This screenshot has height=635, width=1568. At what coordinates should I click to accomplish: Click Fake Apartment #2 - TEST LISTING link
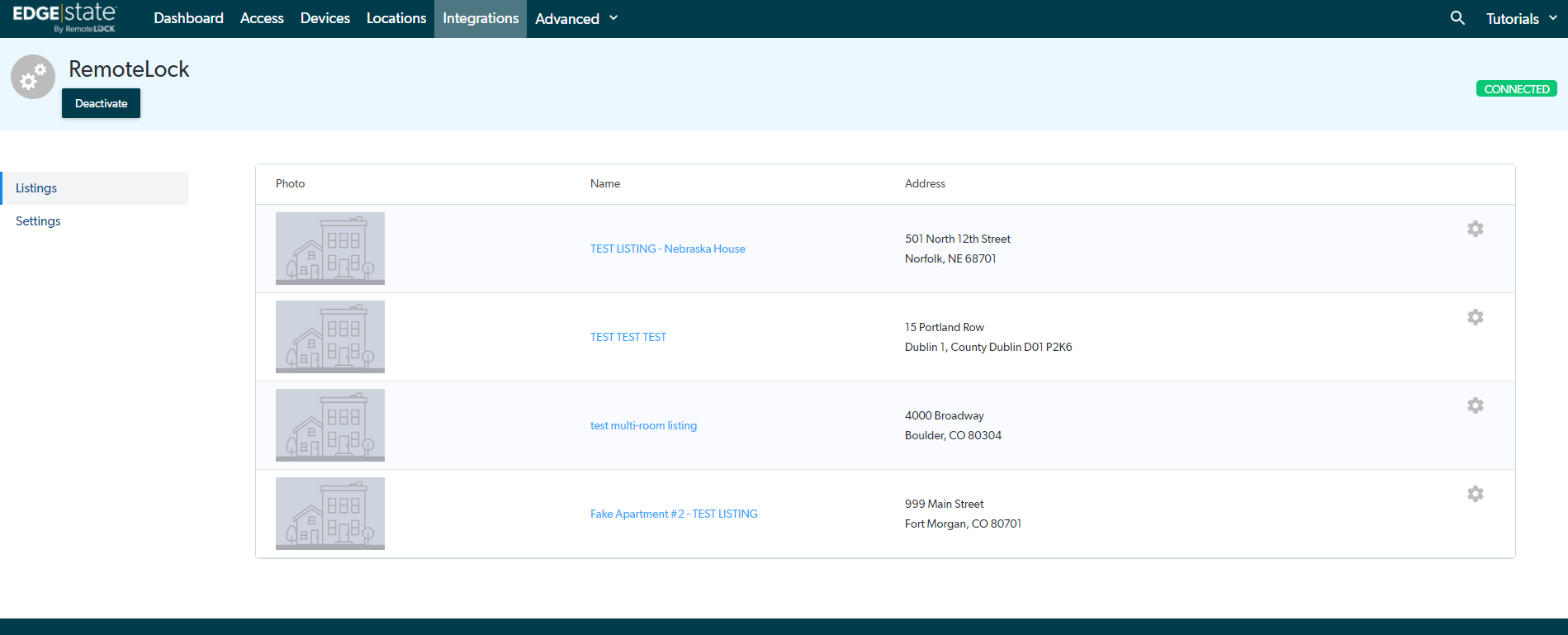coord(674,514)
